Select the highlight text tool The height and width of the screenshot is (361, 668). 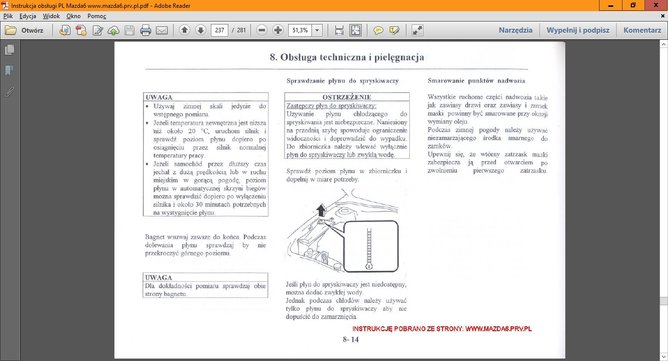(394, 30)
